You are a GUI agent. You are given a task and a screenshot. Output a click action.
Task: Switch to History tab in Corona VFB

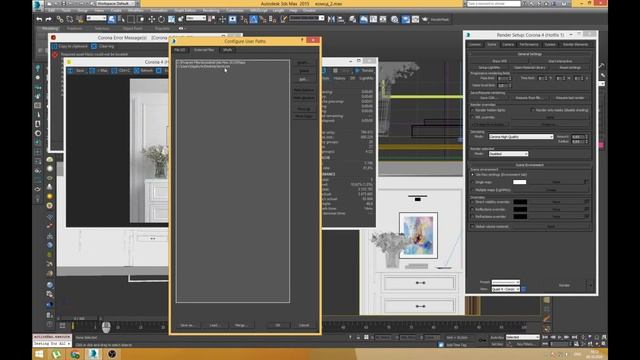coord(339,78)
